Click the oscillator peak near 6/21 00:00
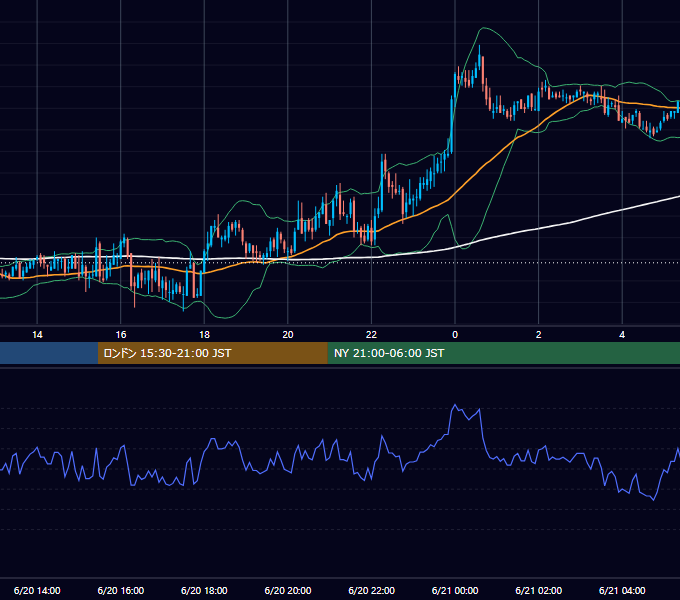Image resolution: width=680 pixels, height=600 pixels. (x=455, y=405)
